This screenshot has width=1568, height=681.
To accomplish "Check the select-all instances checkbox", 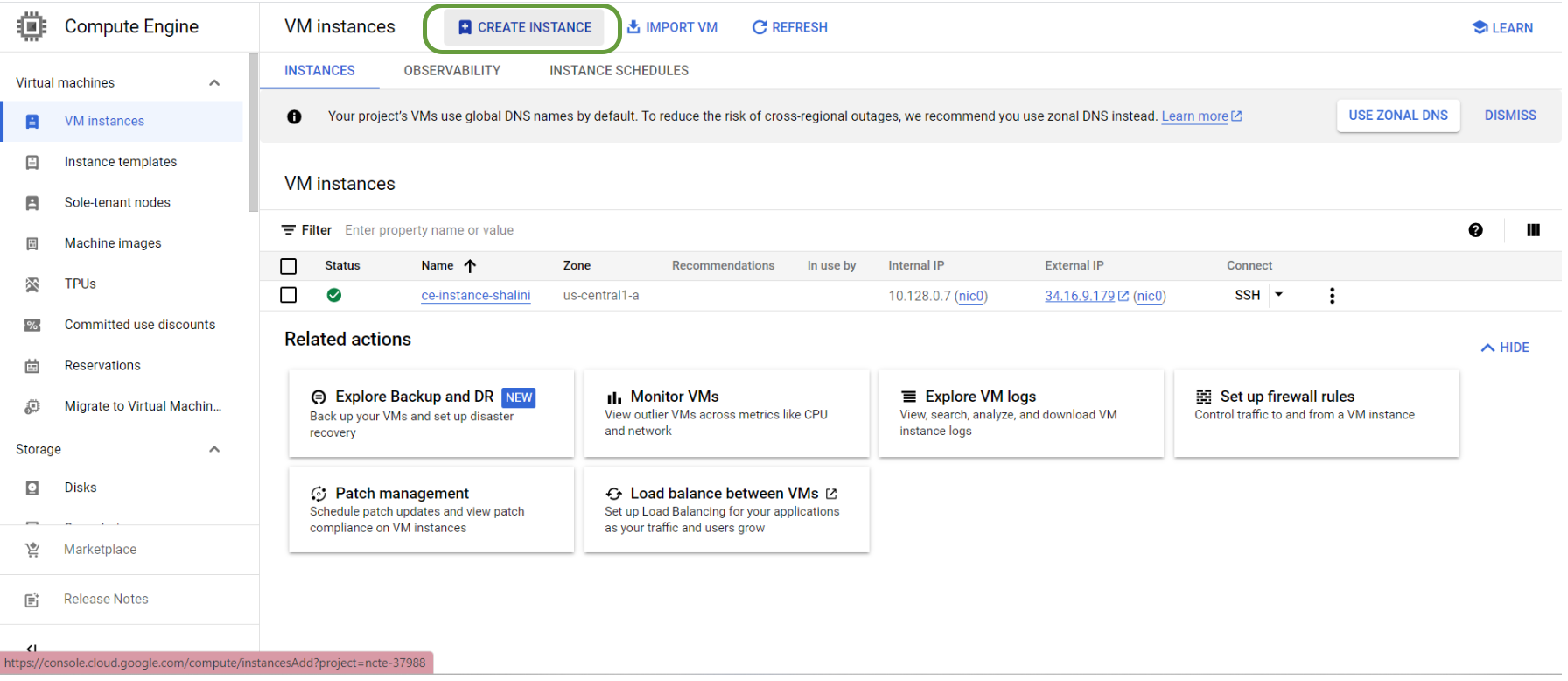I will tap(289, 266).
